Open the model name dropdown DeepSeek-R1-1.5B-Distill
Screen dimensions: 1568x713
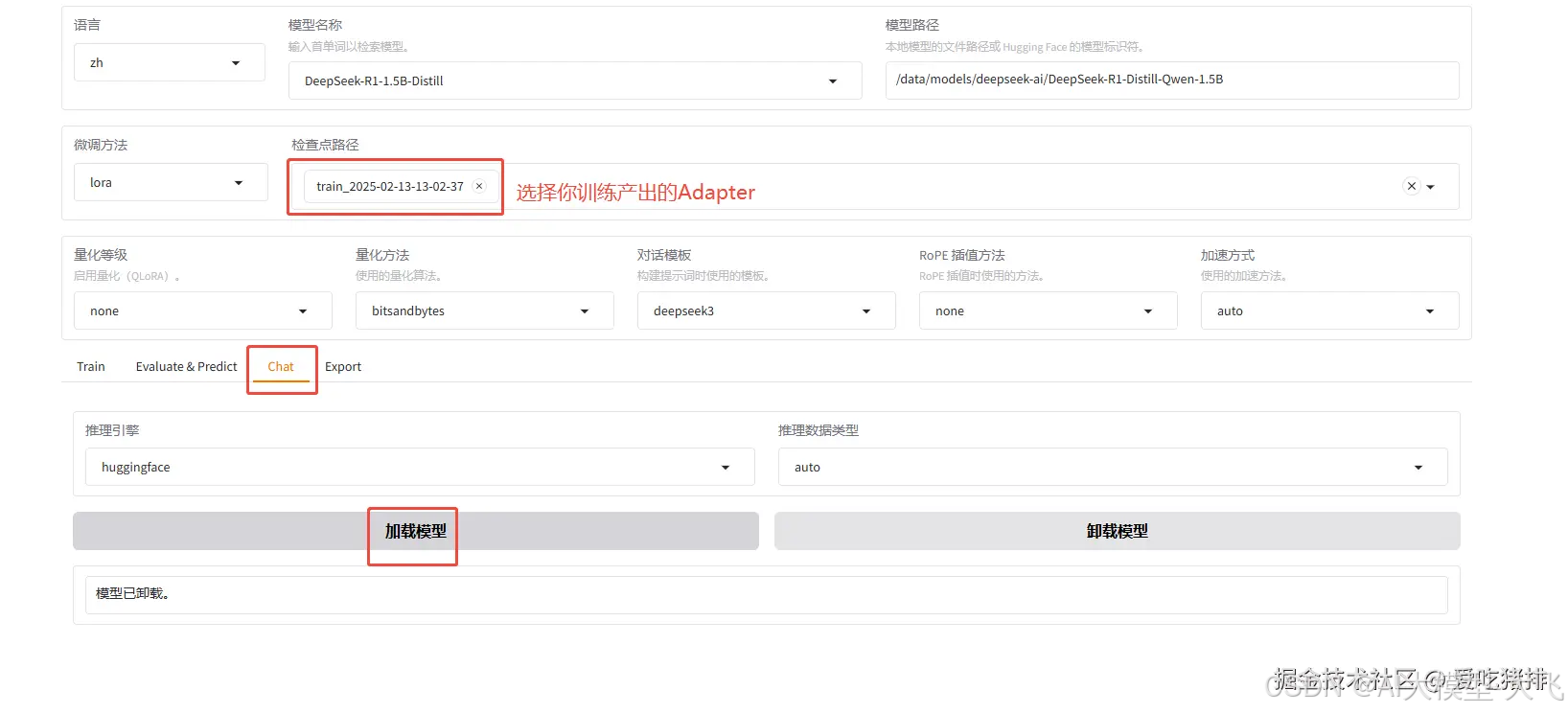pyautogui.click(x=574, y=80)
